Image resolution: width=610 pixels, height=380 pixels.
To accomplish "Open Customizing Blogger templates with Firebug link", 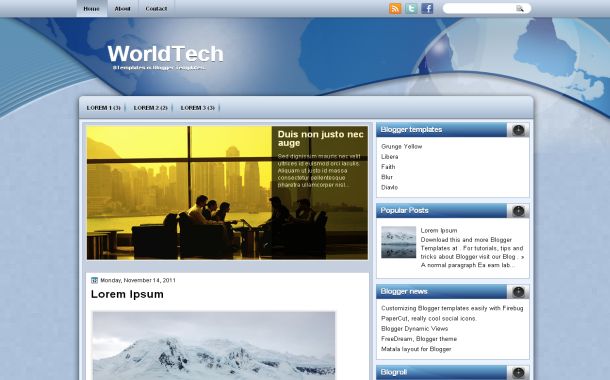I will [x=452, y=308].
